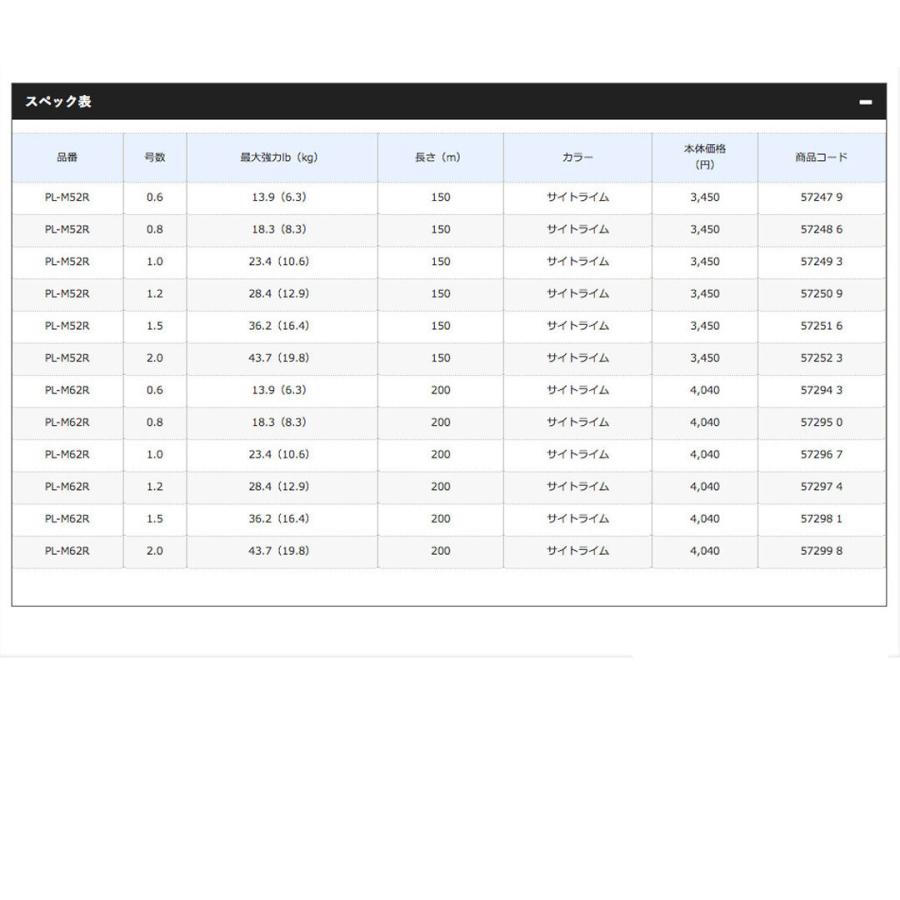Viewport: 900px width, 900px height.
Task: Click PL-M52R in the 57249 3 row
Action: click(67, 262)
